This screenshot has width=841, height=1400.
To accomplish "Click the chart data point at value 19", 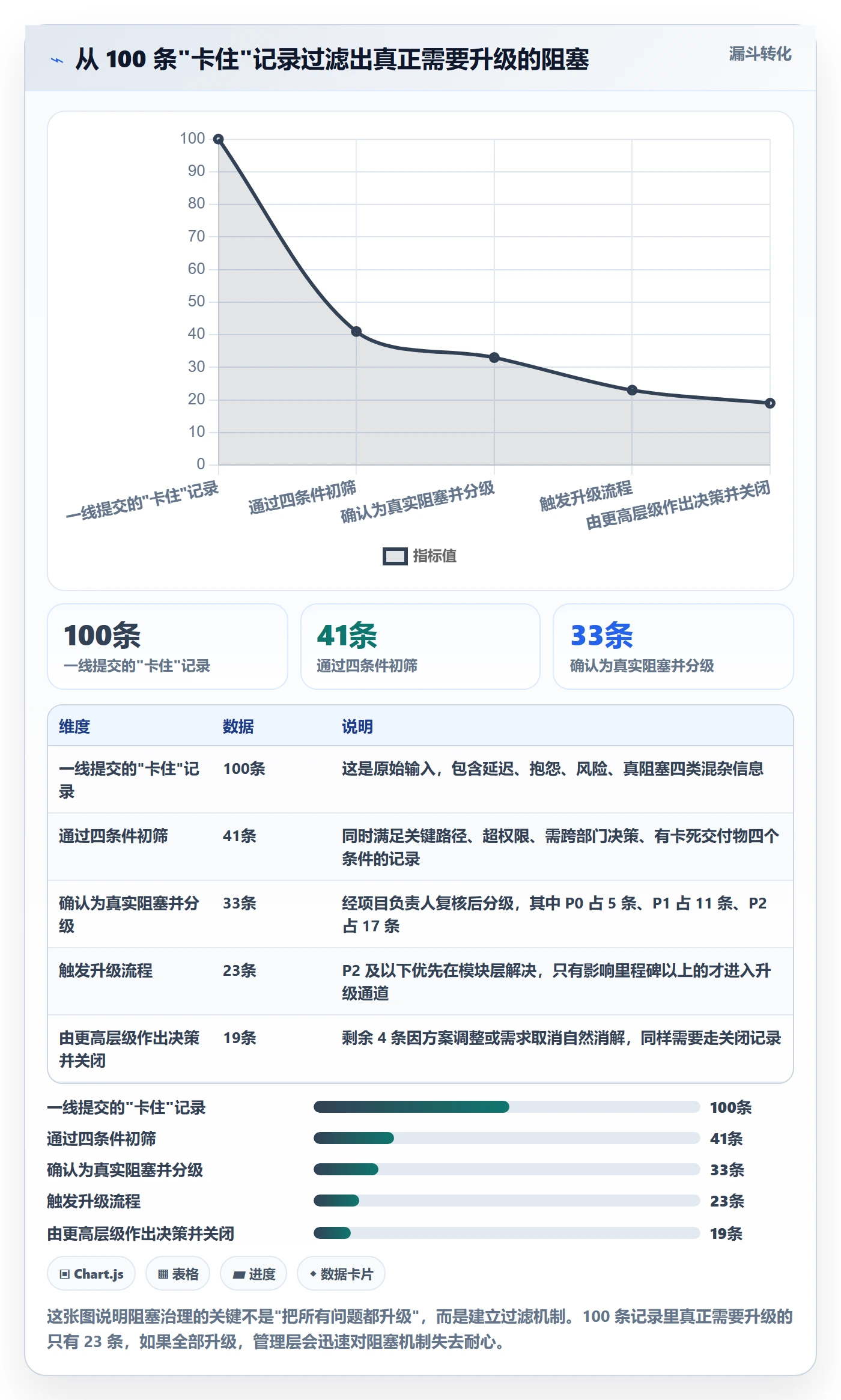I will (x=770, y=403).
